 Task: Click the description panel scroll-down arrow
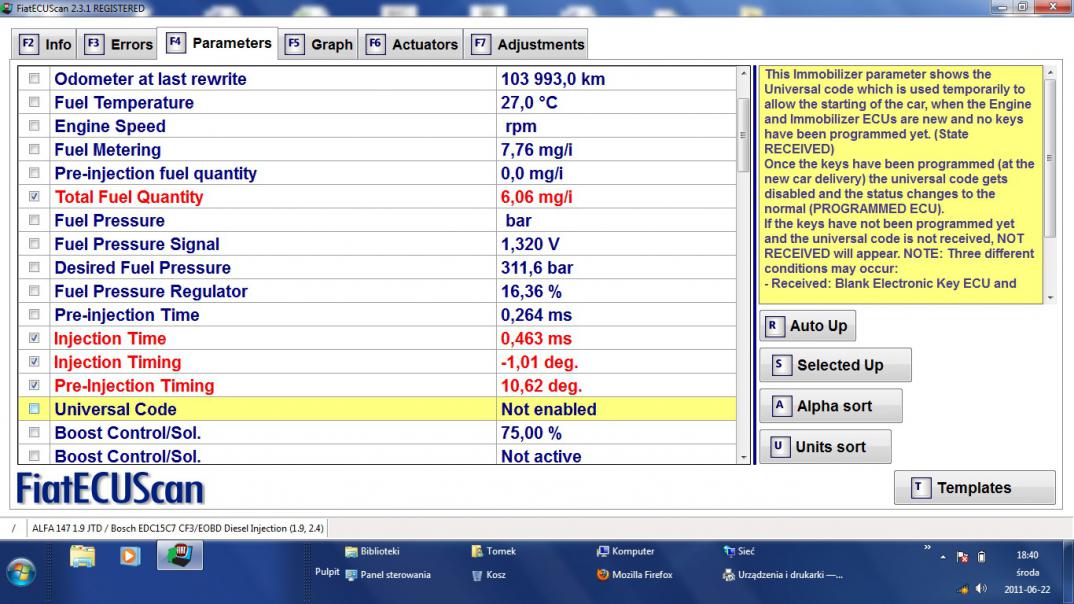coord(1050,298)
